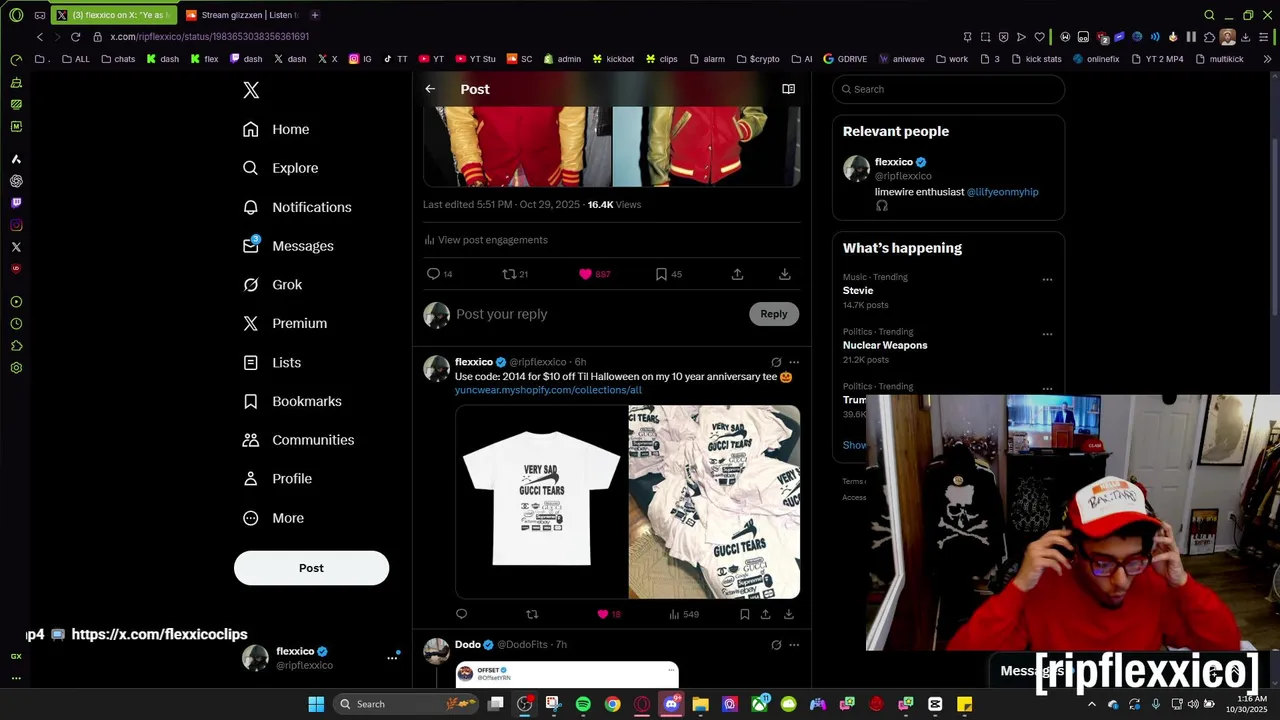Open options for Stevie trend
1280x720 pixels.
point(1047,279)
